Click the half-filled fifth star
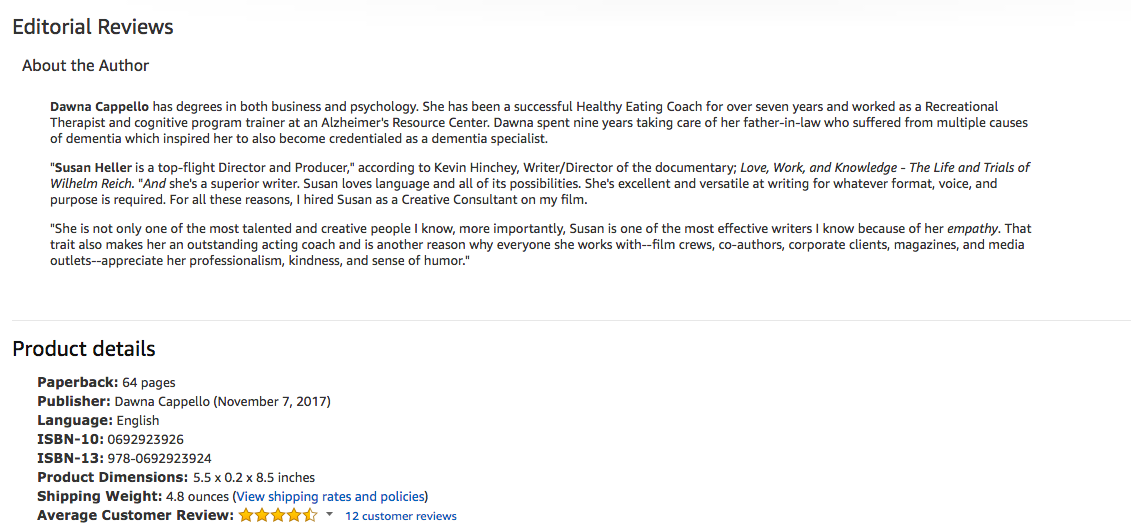The width and height of the screenshot is (1131, 528). click(x=309, y=515)
